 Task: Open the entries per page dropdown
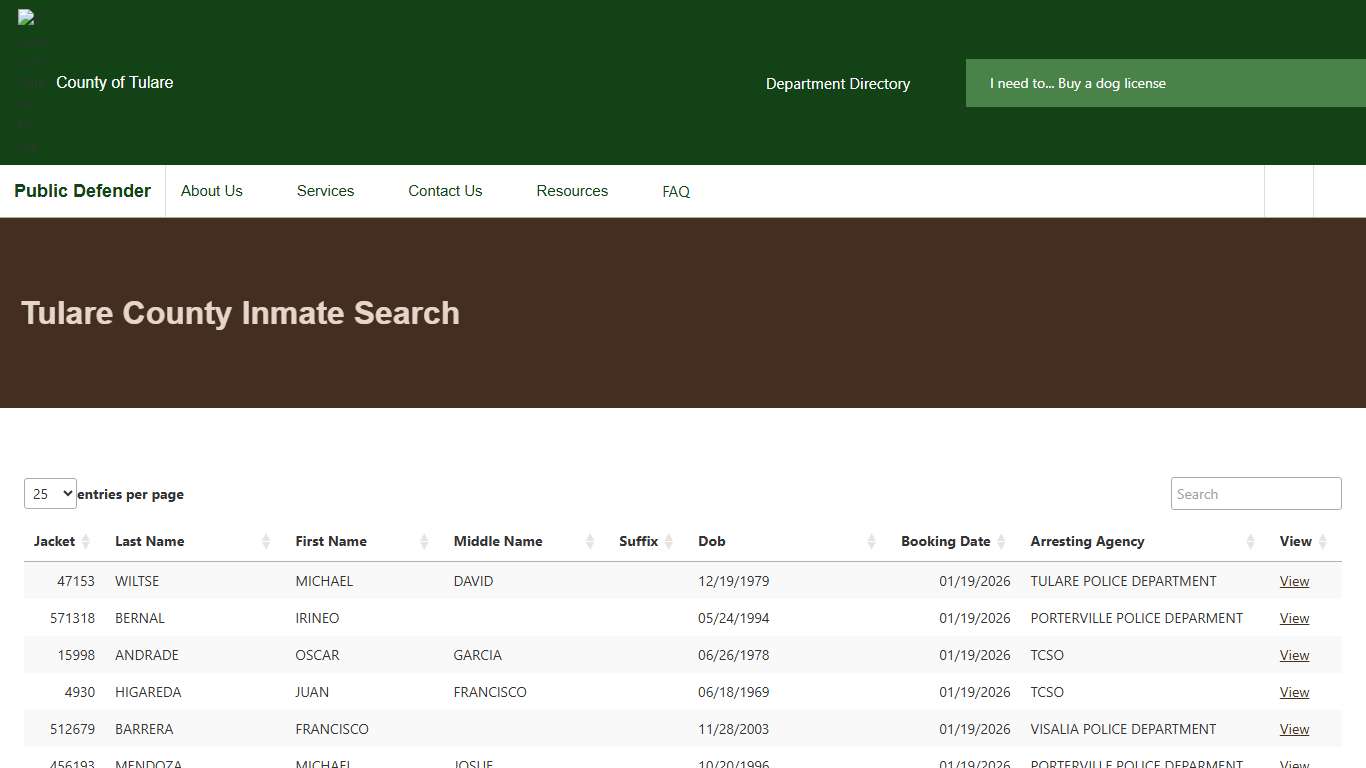[x=50, y=493]
